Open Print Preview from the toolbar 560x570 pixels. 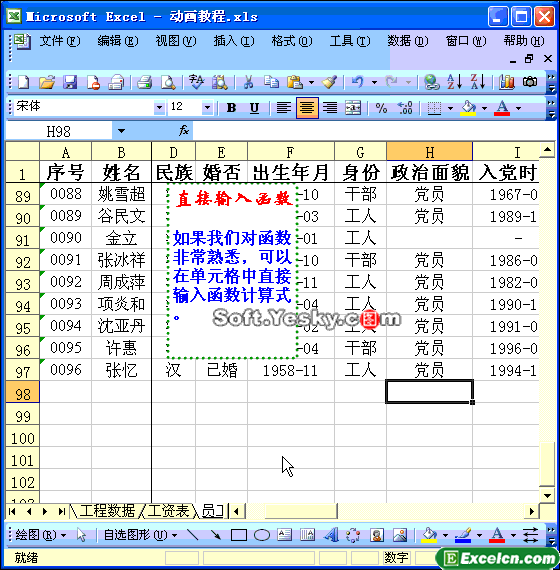(x=168, y=82)
